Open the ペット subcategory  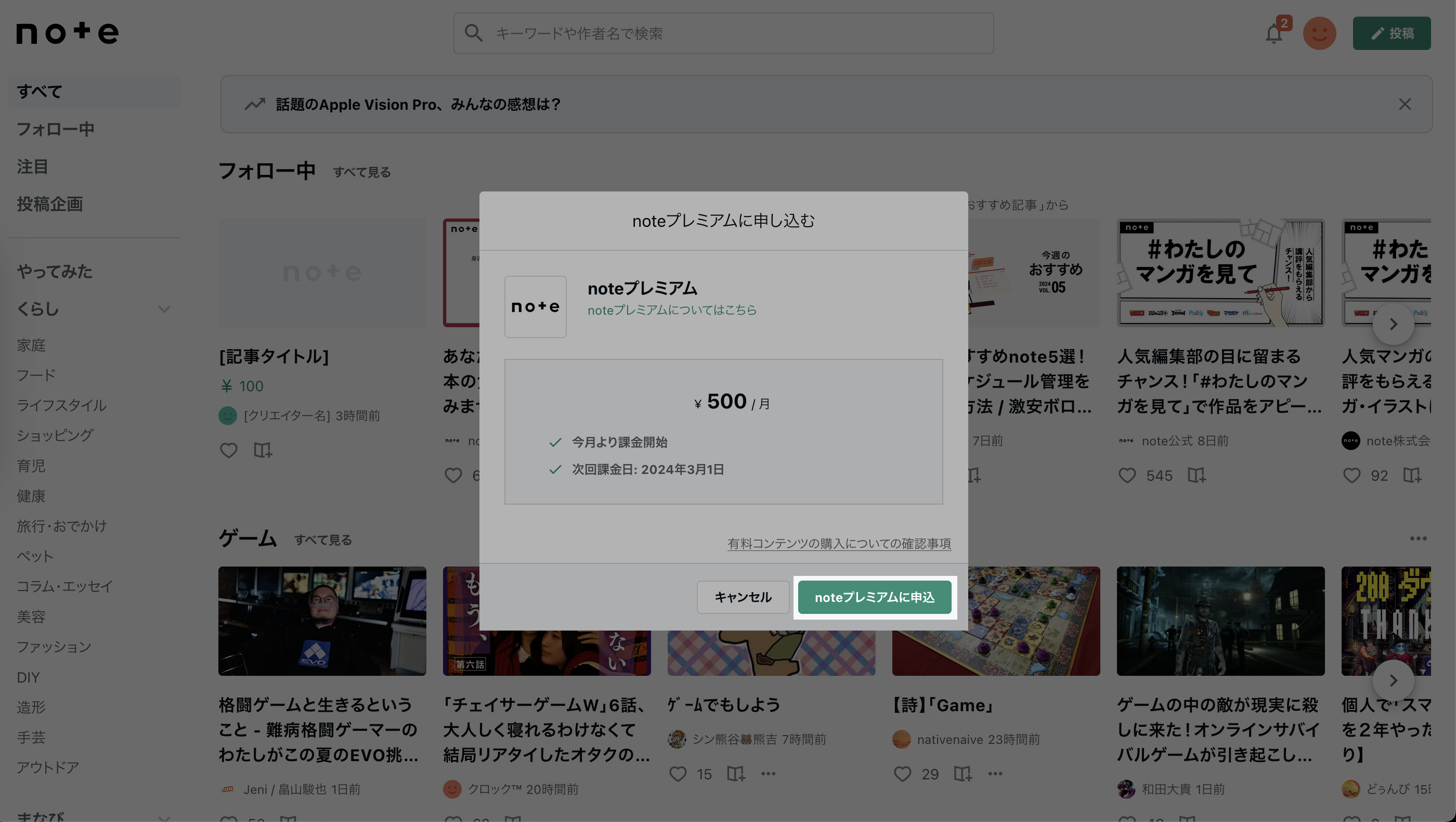pyautogui.click(x=35, y=556)
